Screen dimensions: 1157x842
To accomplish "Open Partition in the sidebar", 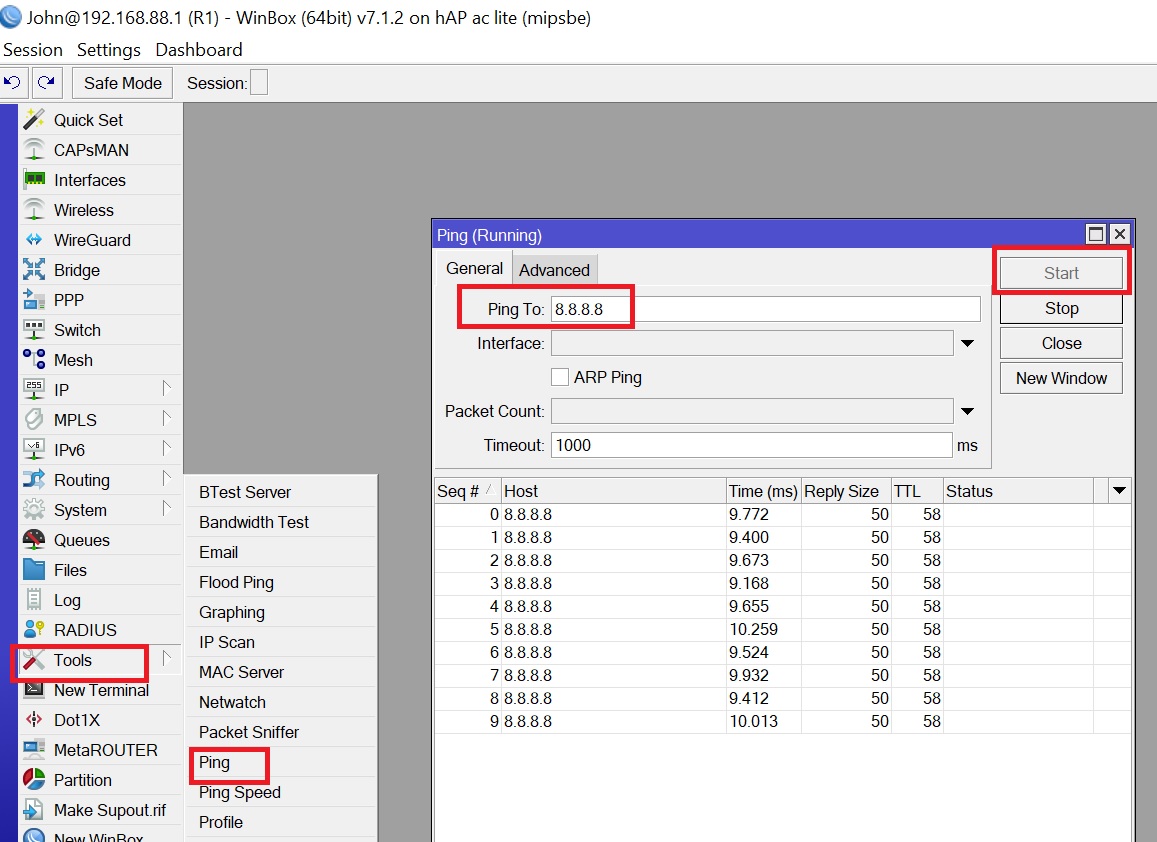I will (x=100, y=780).
